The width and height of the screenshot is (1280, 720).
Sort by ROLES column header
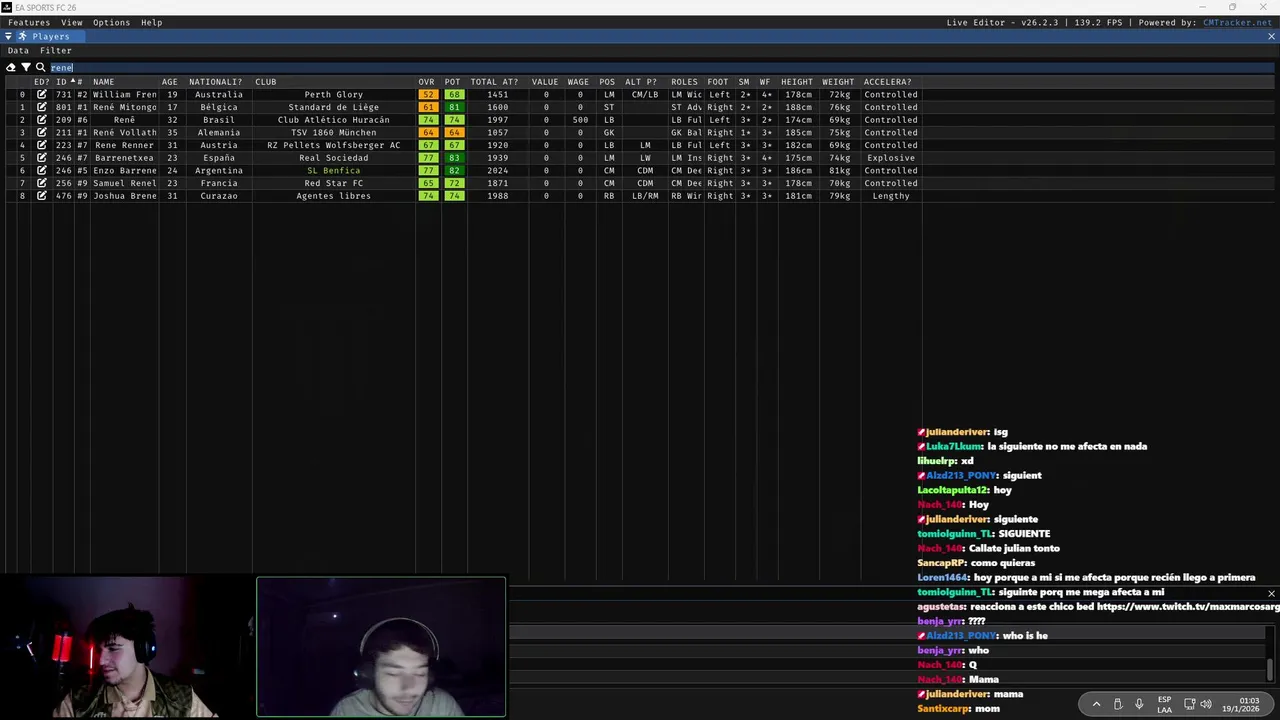[x=685, y=82]
